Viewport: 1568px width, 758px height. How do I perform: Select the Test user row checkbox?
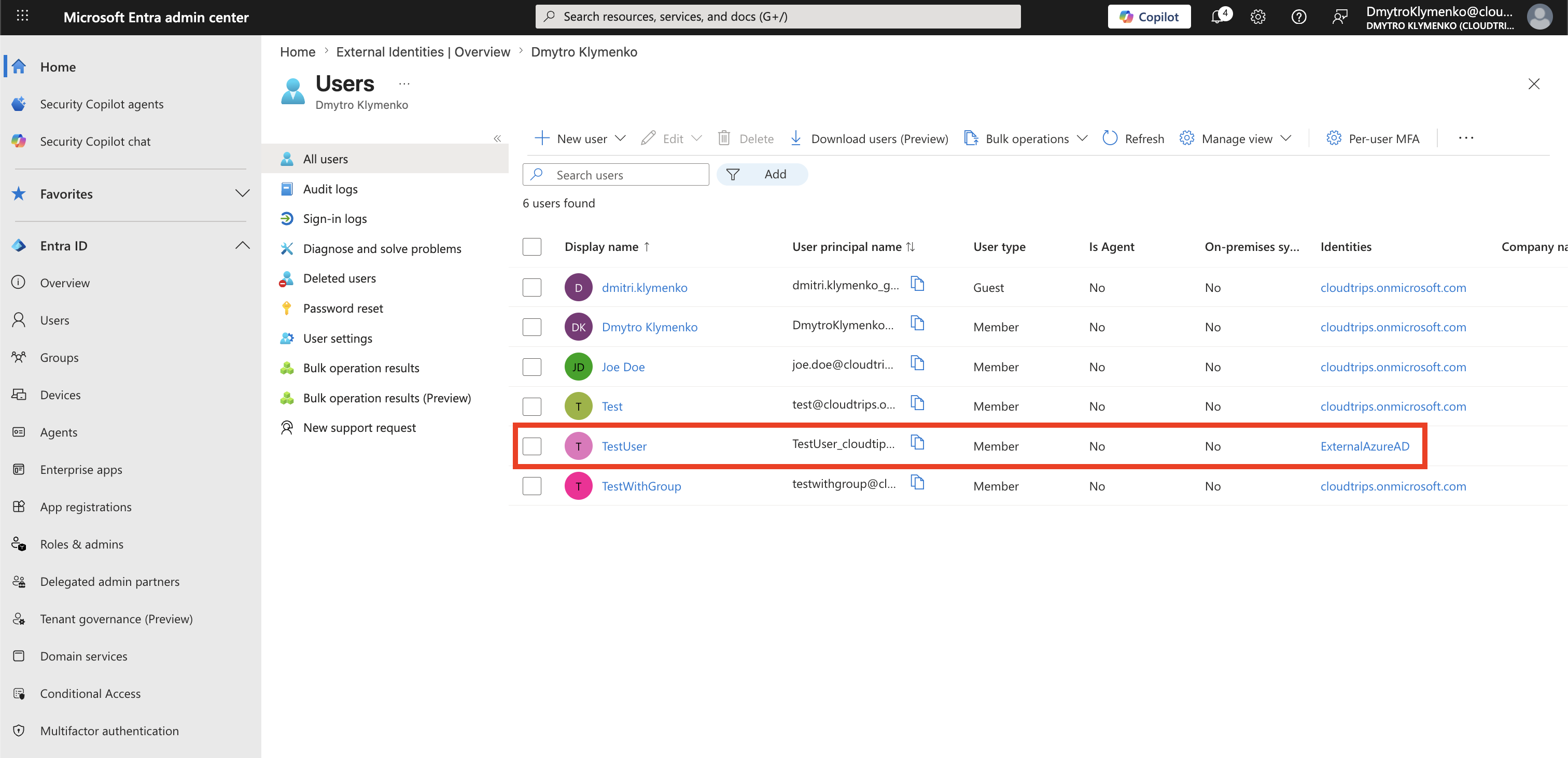[x=532, y=406]
